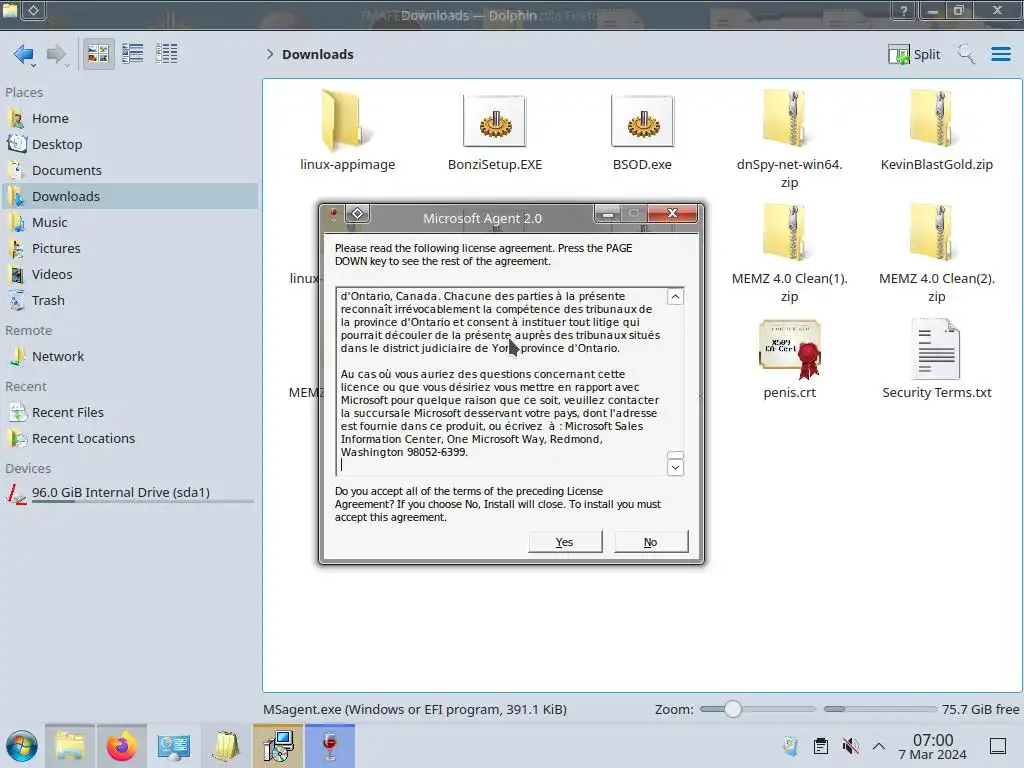Open Pictures in Places panel
The height and width of the screenshot is (768, 1024).
[130, 248]
